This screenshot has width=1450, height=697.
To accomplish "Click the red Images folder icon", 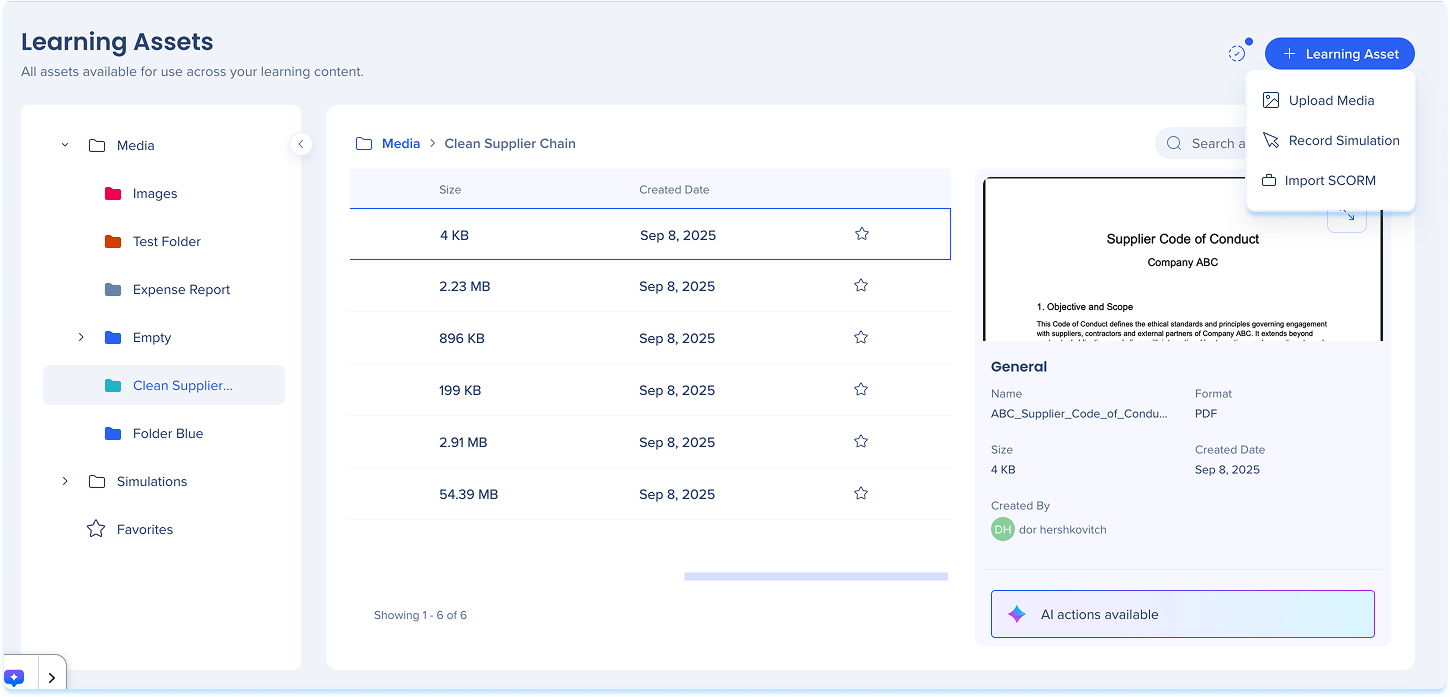I will [113, 194].
